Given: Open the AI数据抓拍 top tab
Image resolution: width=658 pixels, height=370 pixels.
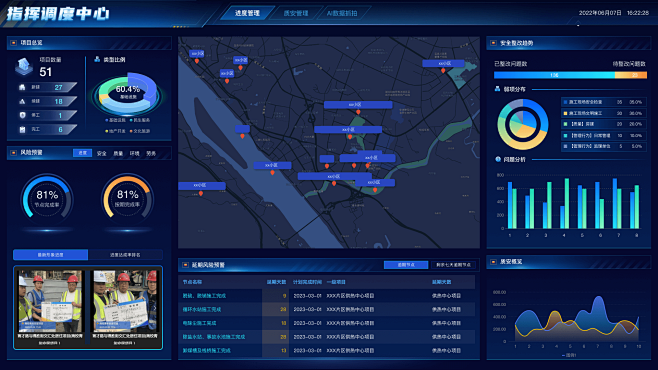Looking at the screenshot, I should point(342,13).
